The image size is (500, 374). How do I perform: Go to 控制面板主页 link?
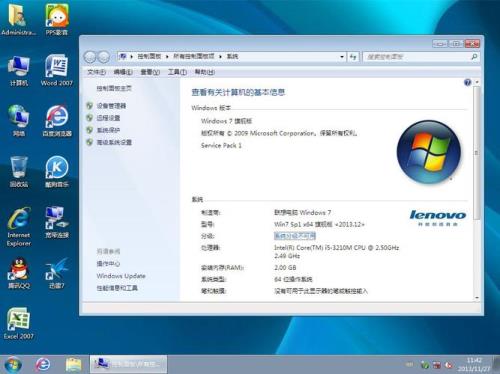[114, 88]
